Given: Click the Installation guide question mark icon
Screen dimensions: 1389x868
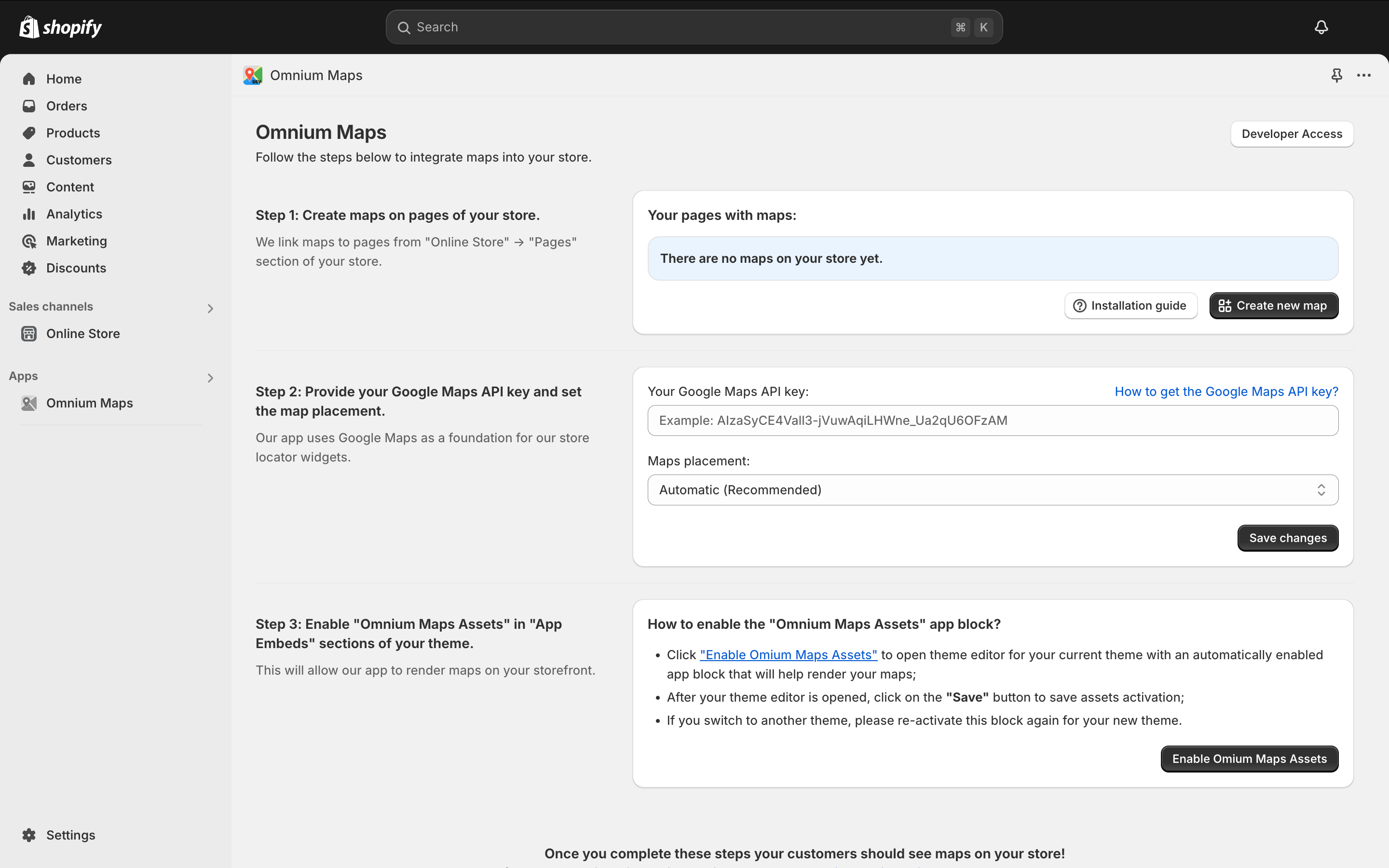Looking at the screenshot, I should (x=1080, y=305).
